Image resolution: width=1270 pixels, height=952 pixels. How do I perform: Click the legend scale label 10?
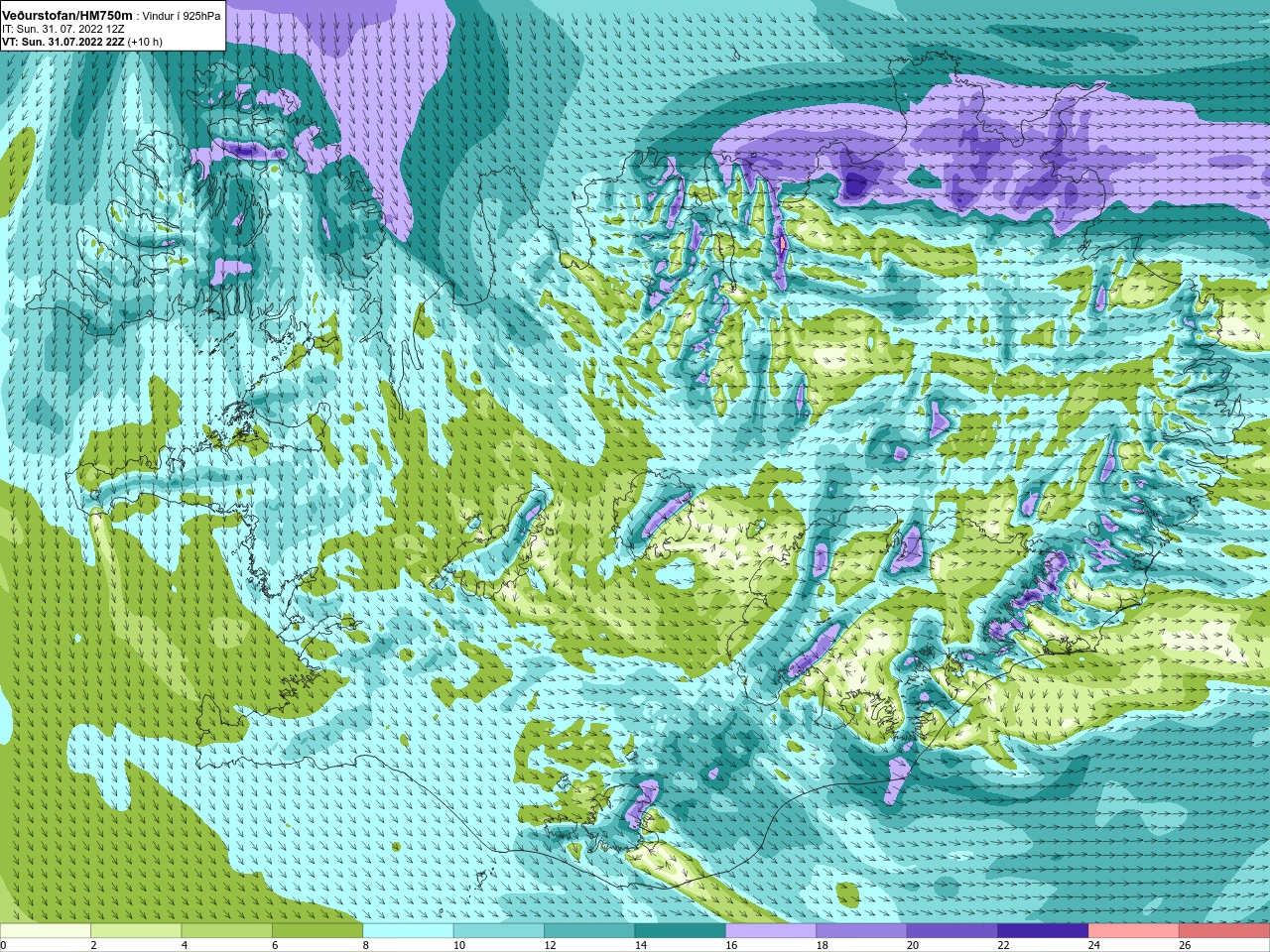click(459, 946)
